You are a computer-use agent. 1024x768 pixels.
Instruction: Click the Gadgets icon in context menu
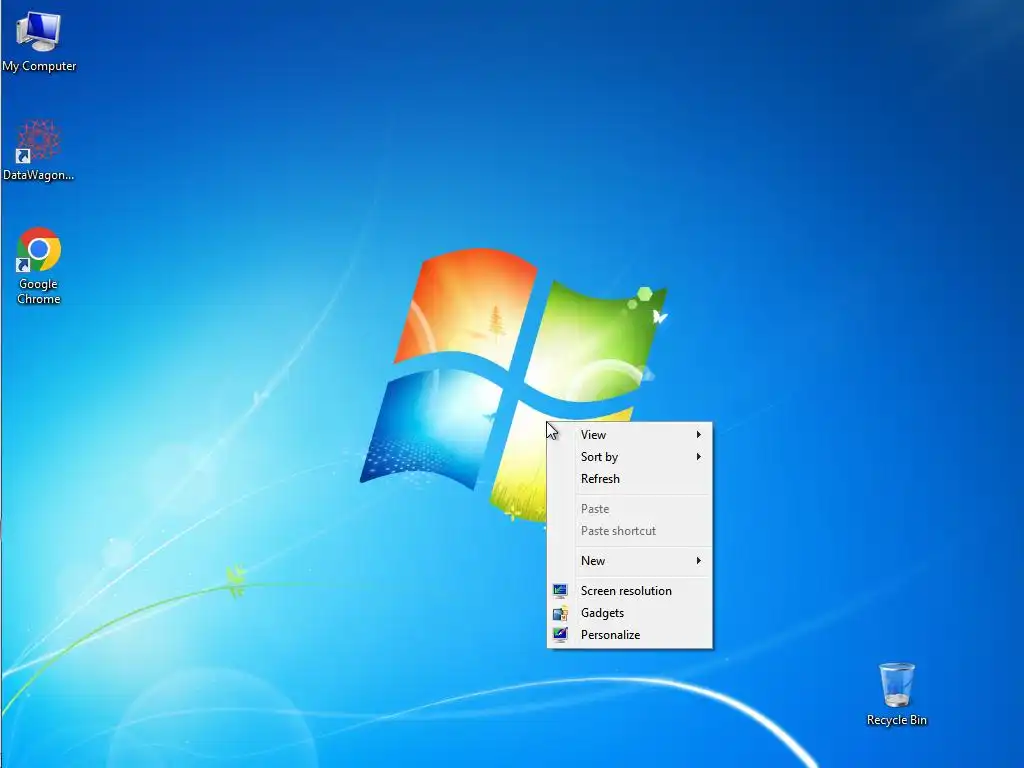pos(560,613)
